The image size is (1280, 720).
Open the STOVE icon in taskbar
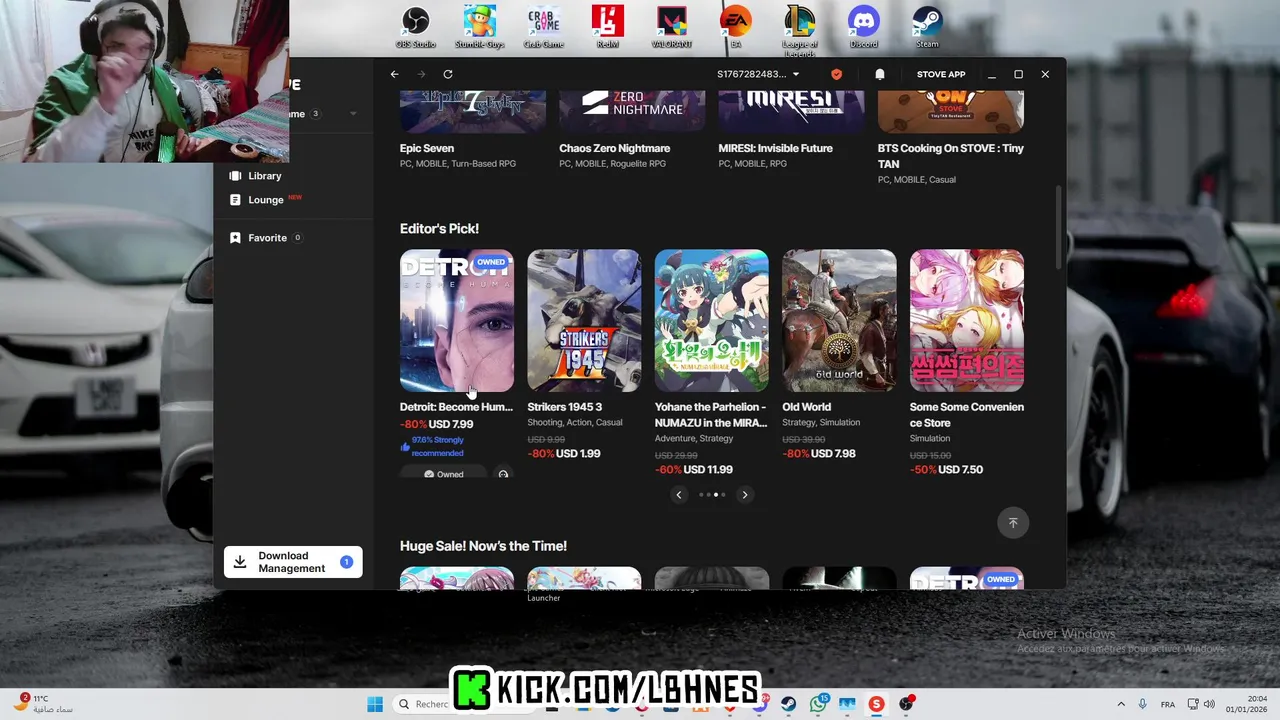click(x=877, y=704)
